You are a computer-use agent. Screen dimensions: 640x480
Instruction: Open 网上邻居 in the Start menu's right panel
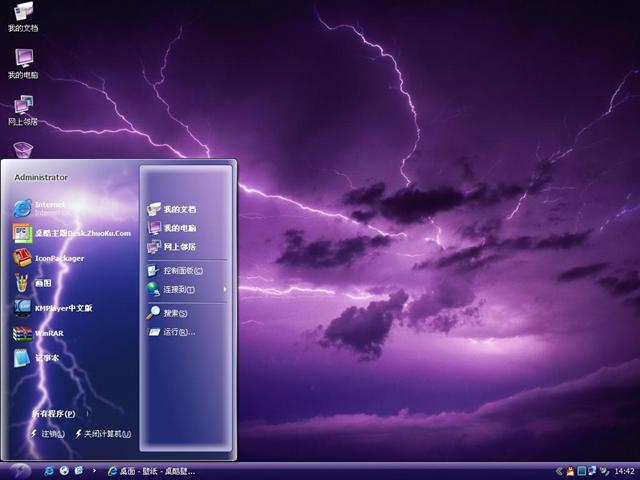(171, 247)
